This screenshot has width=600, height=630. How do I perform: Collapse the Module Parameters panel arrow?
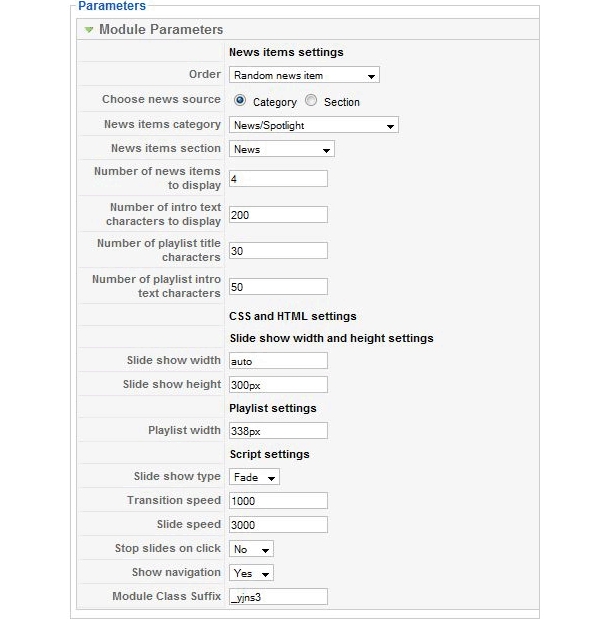coord(89,30)
